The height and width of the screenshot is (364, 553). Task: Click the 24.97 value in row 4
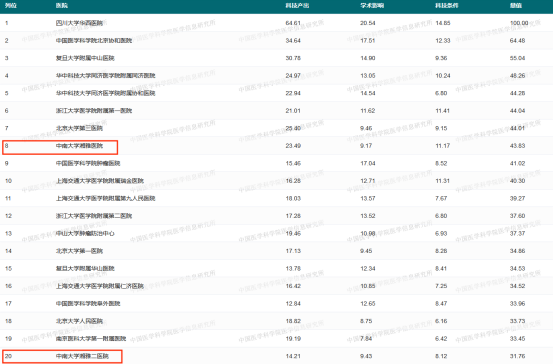pos(293,75)
